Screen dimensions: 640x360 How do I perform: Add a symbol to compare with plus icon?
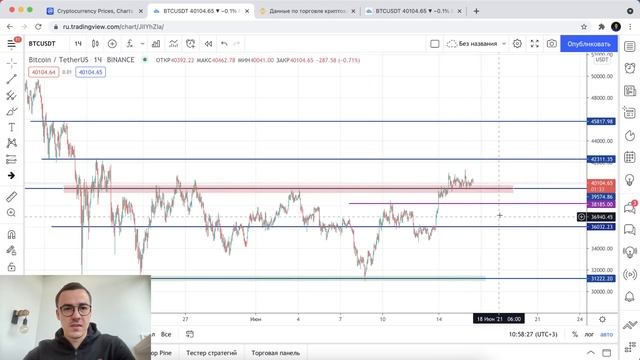(112, 44)
